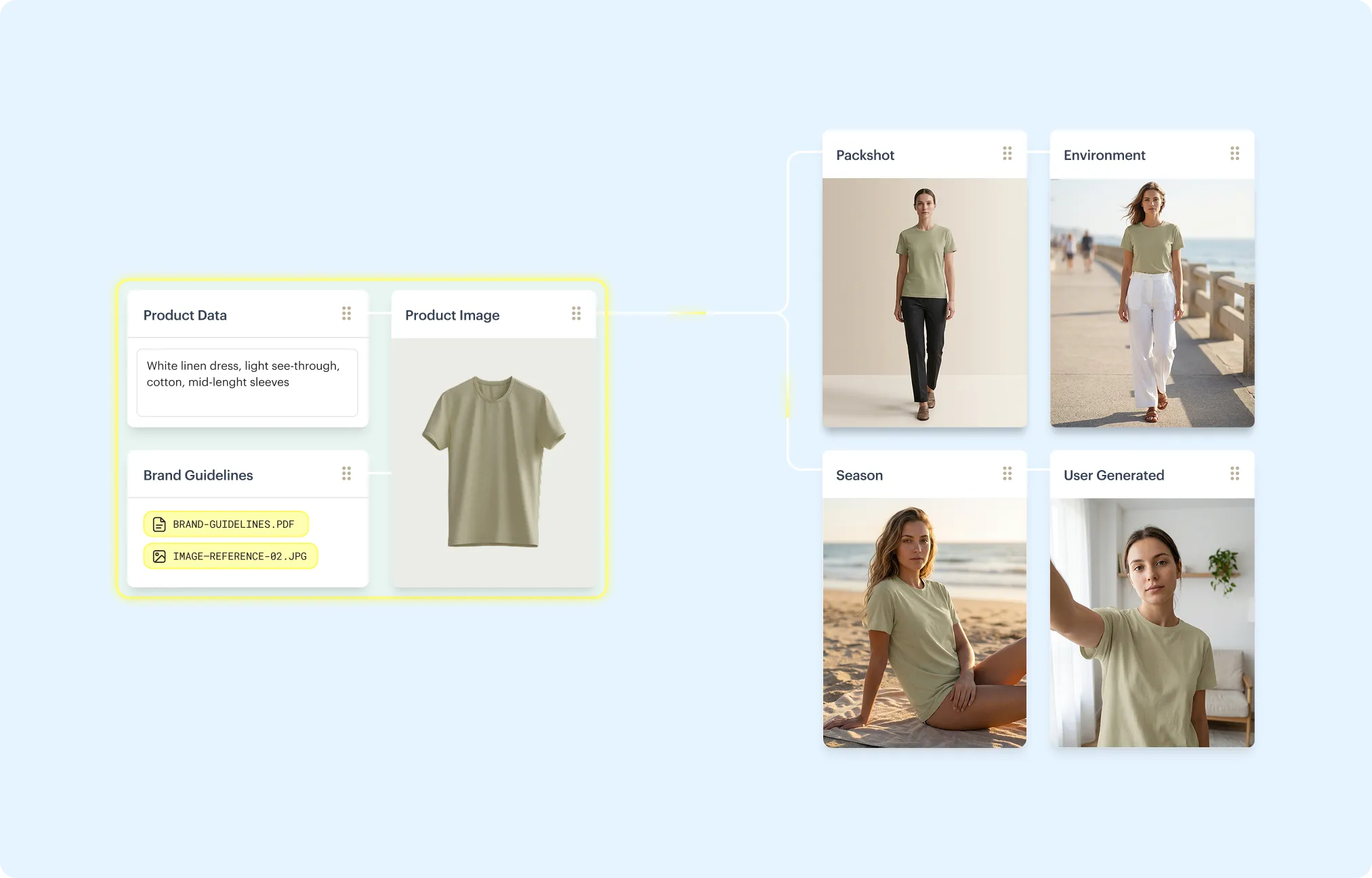Click the Packshot card drag handle
The height and width of the screenshot is (878, 1372).
click(x=1007, y=153)
